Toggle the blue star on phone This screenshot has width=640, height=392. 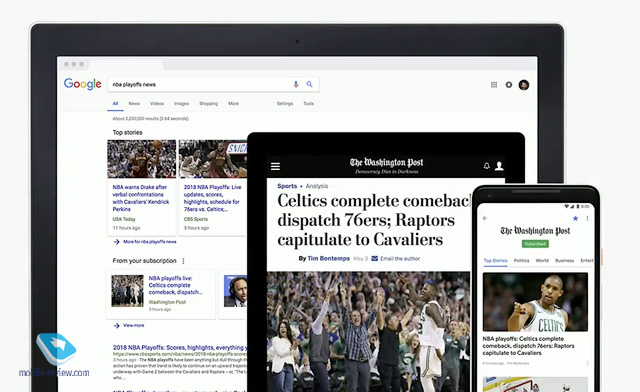[x=576, y=218]
